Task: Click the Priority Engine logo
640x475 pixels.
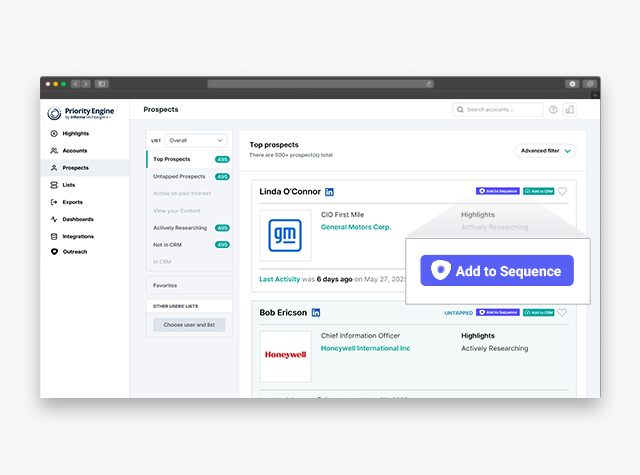Action: pyautogui.click(x=80, y=113)
